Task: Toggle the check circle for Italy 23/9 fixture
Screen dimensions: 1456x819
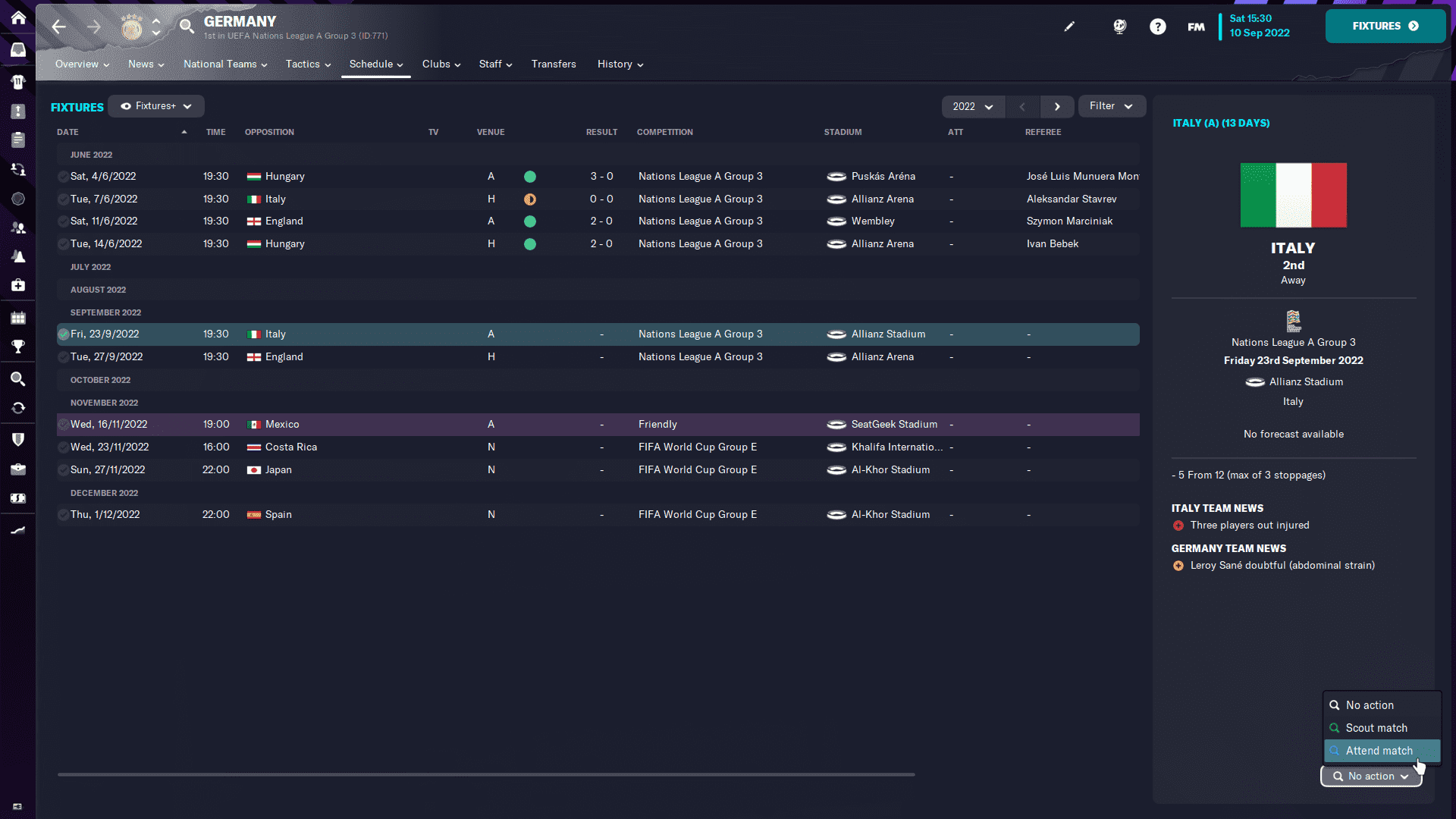Action: tap(63, 334)
